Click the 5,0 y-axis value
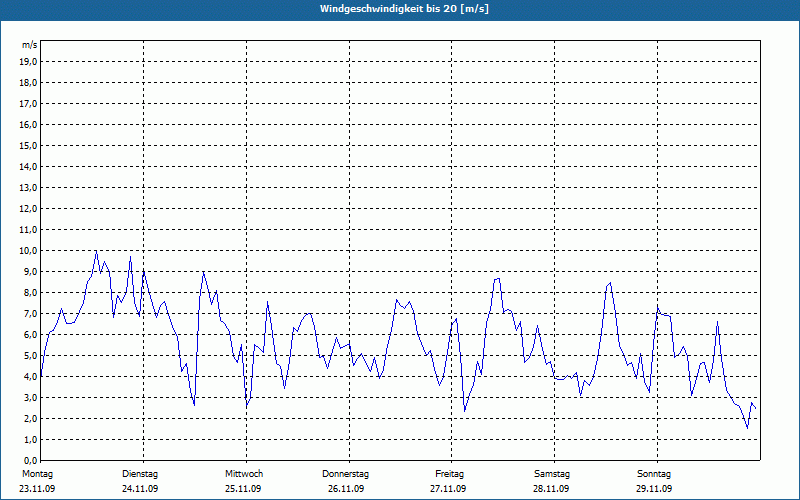800x500 pixels. [30, 356]
